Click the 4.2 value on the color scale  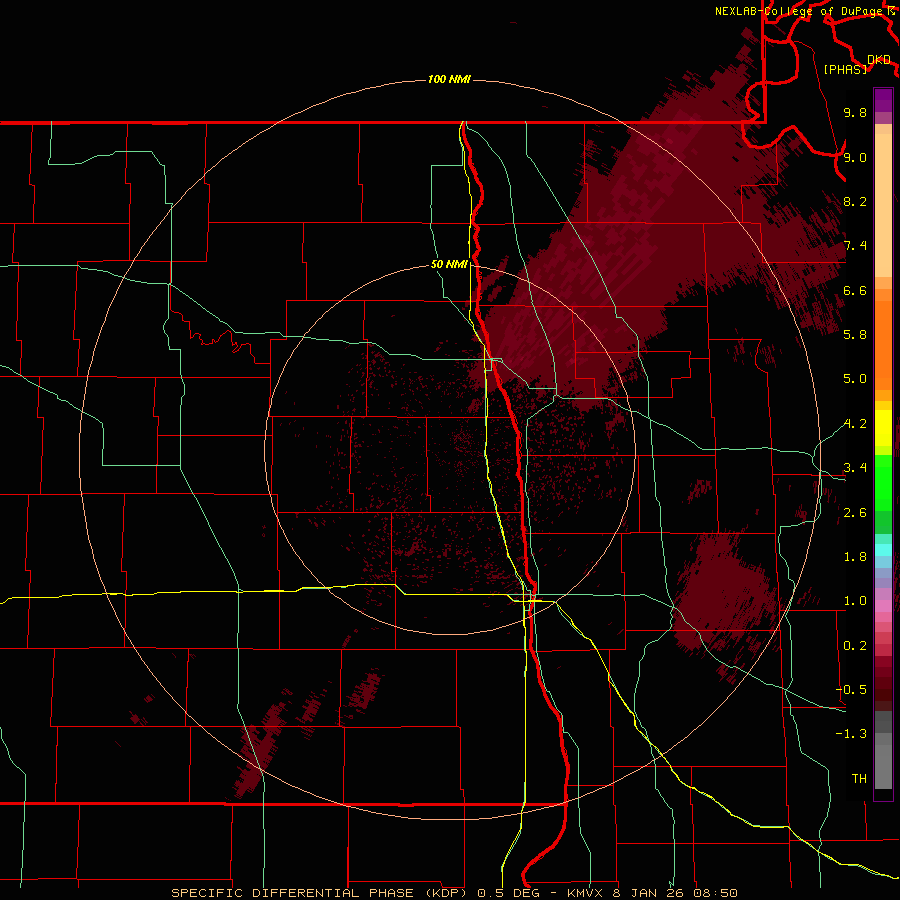point(855,424)
